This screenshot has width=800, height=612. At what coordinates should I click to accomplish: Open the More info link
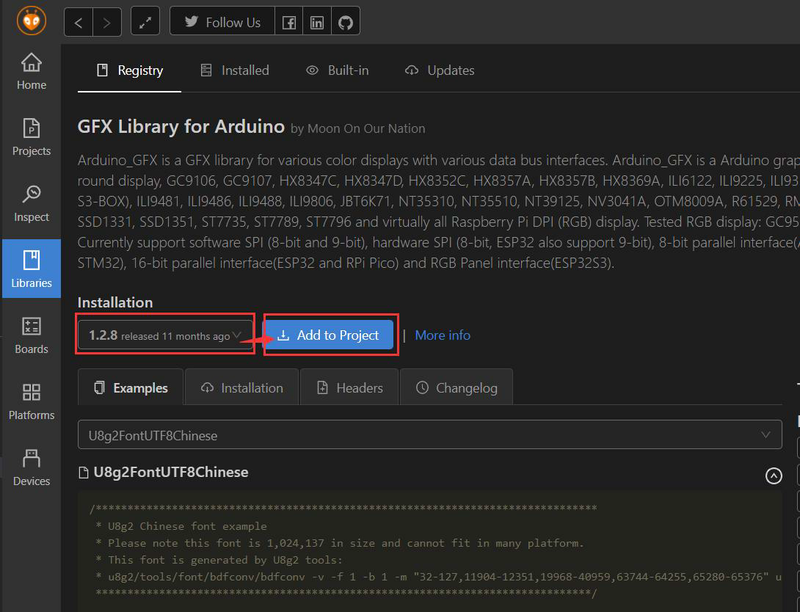[x=442, y=335]
